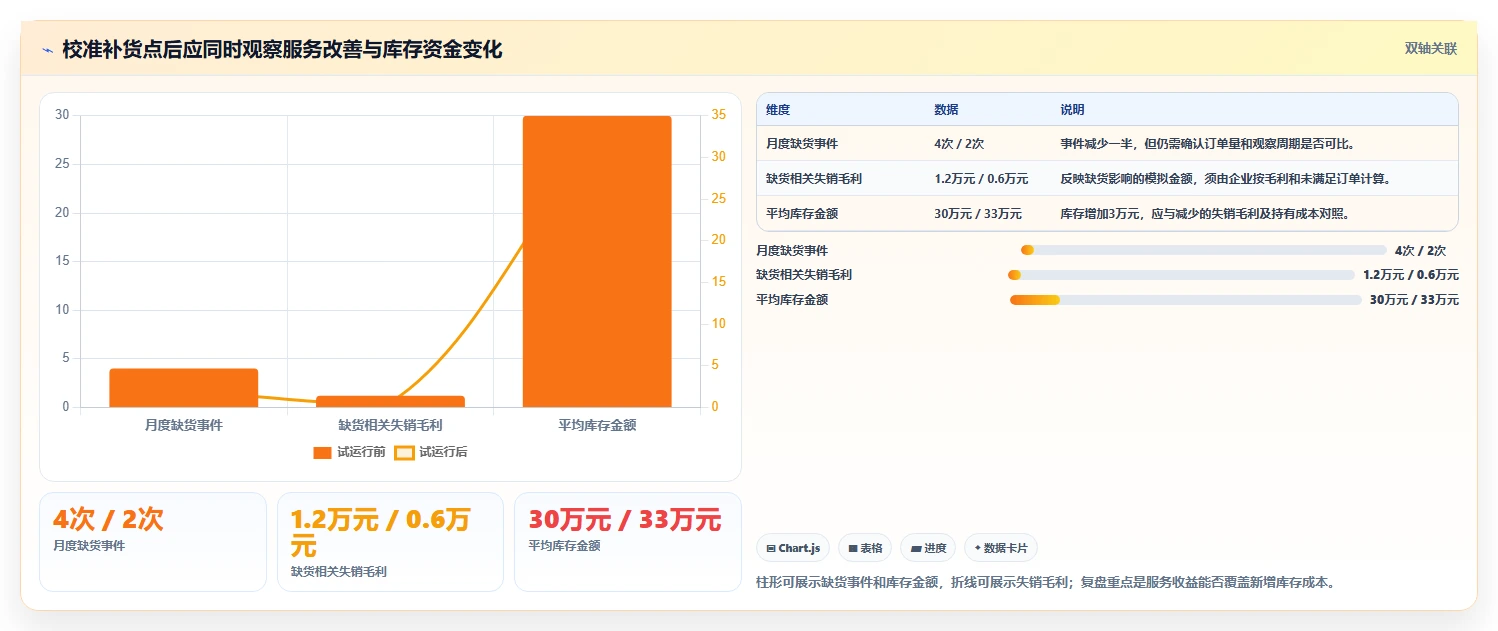The width and height of the screenshot is (1498, 631).
Task: Click the footer note starting 柱形可展示
Action: click(x=1046, y=582)
